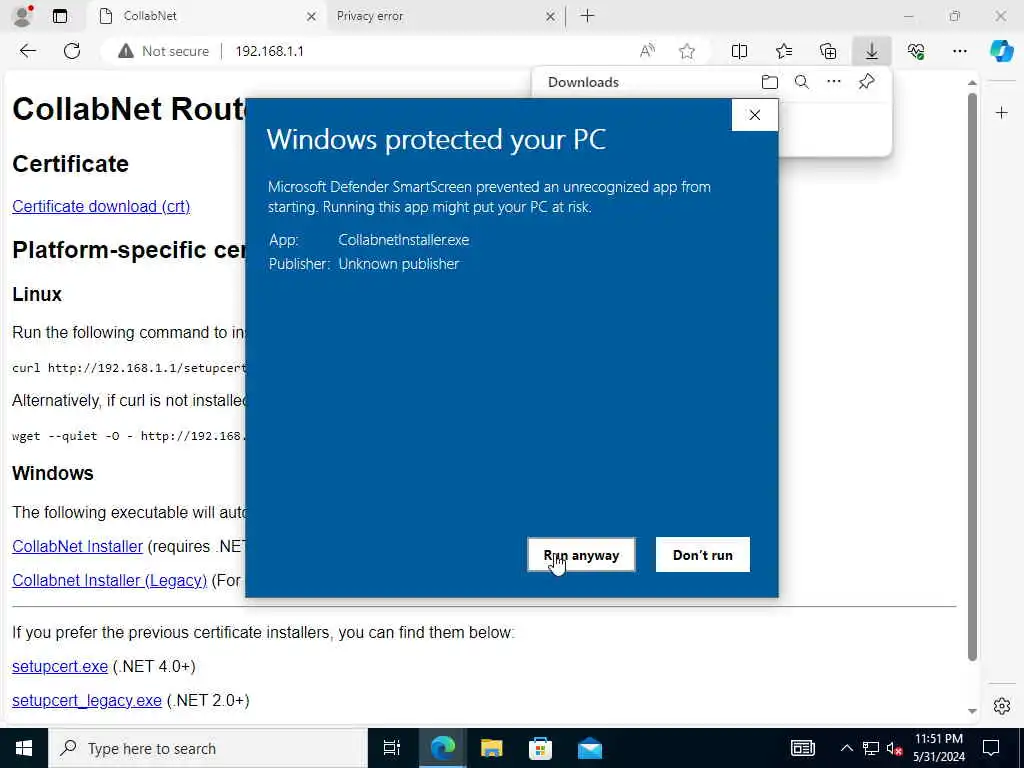Viewport: 1024px width, 768px height.
Task: Toggle the split screen icon
Action: coord(739,51)
